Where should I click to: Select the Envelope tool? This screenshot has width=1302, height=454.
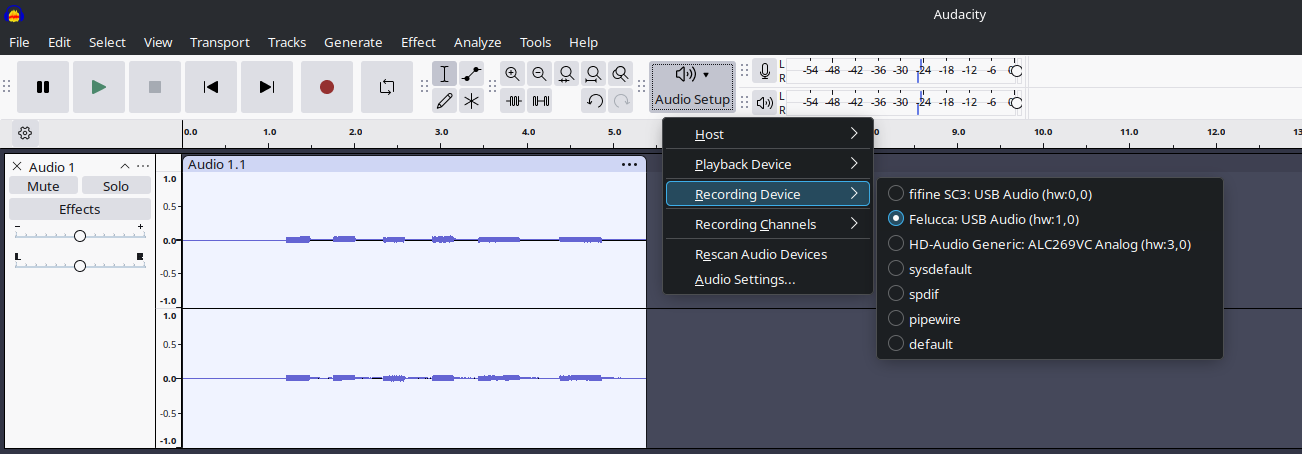[471, 74]
